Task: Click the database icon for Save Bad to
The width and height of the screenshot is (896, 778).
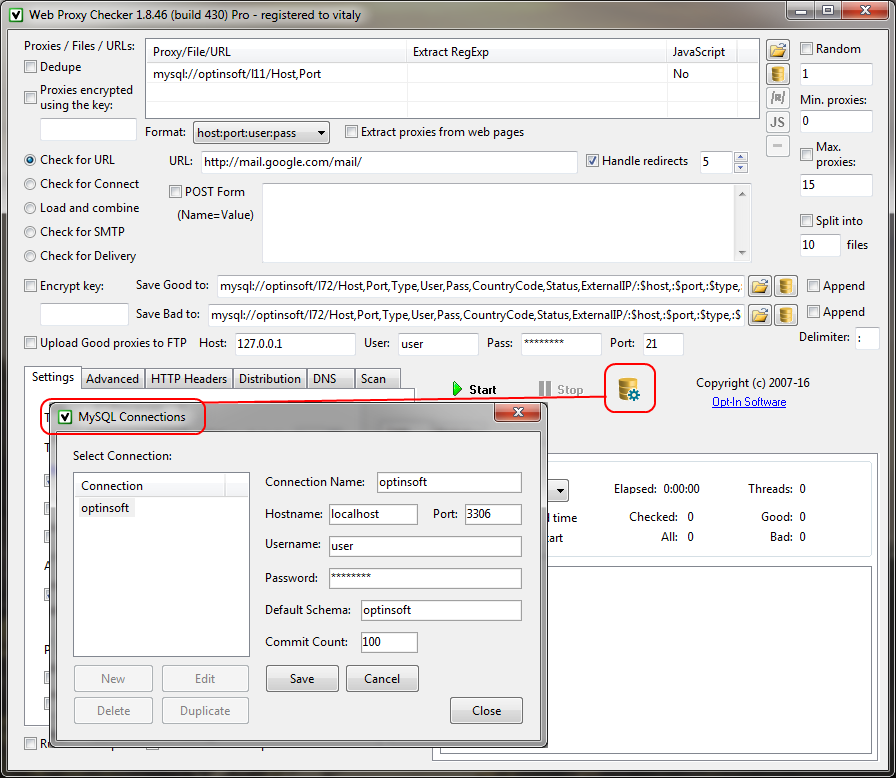Action: coord(785,315)
